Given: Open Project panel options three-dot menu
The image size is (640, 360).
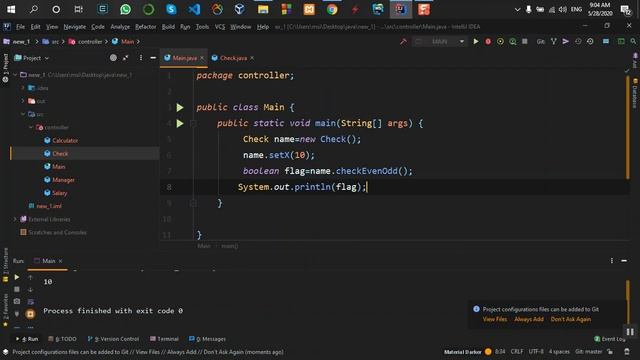Looking at the screenshot, I should [141, 58].
